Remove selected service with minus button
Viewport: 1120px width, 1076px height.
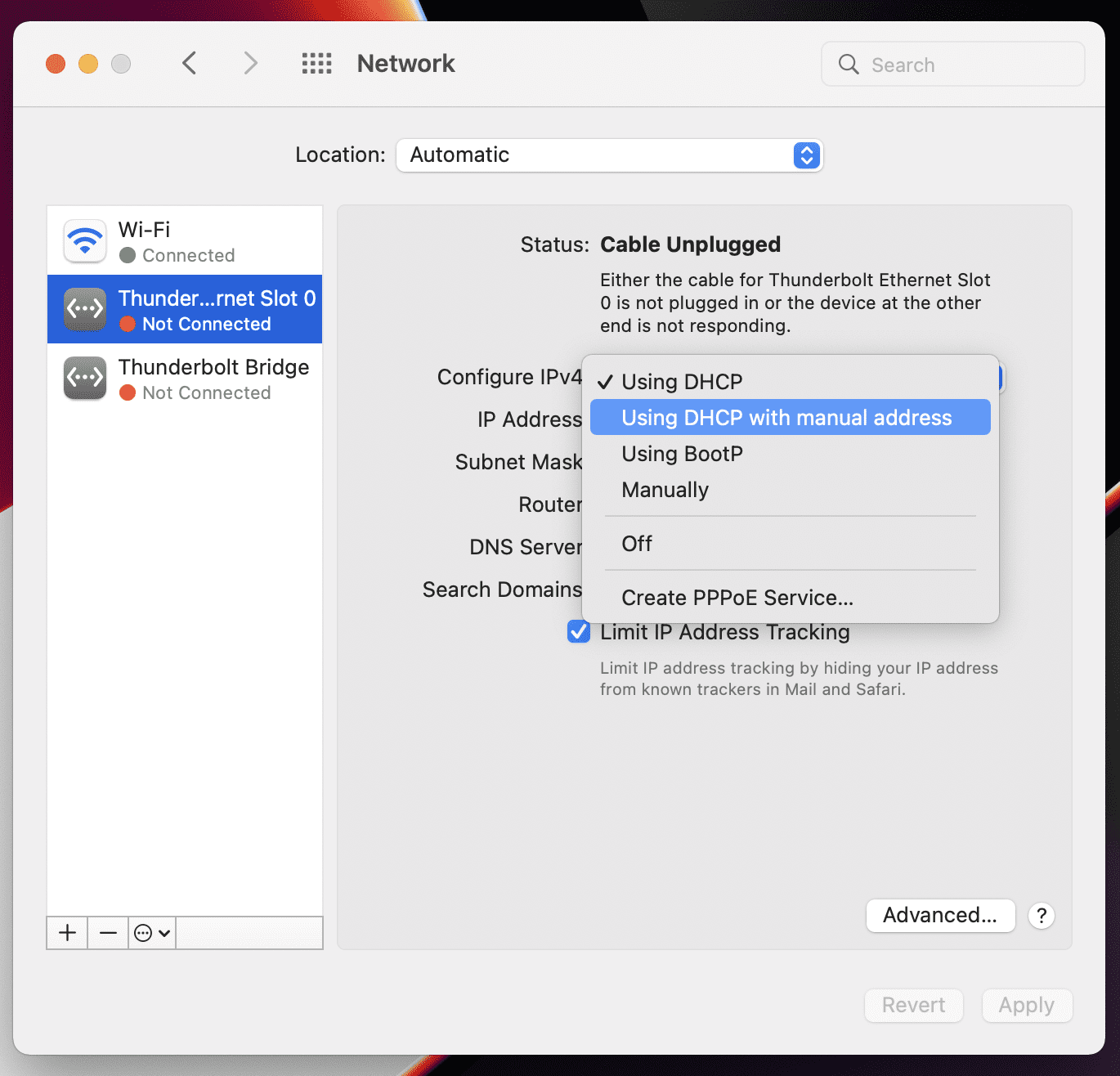point(108,933)
